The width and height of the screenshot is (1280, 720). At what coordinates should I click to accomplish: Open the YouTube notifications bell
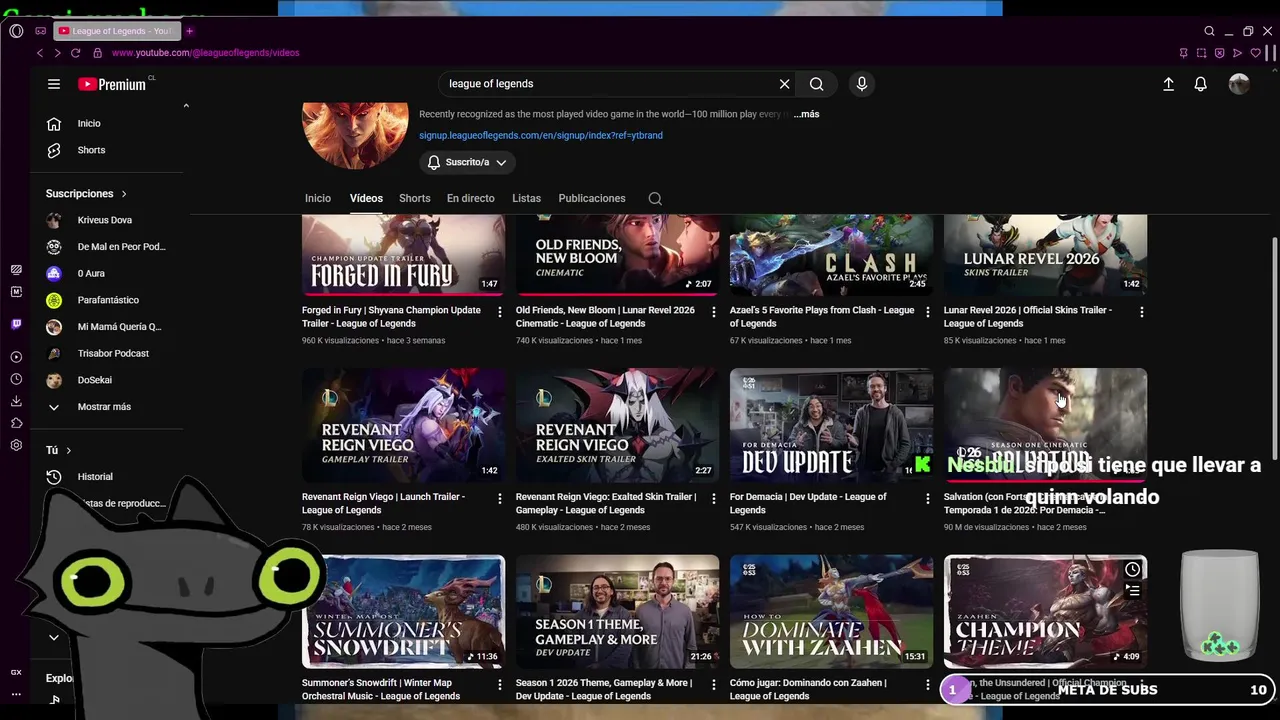[1201, 84]
